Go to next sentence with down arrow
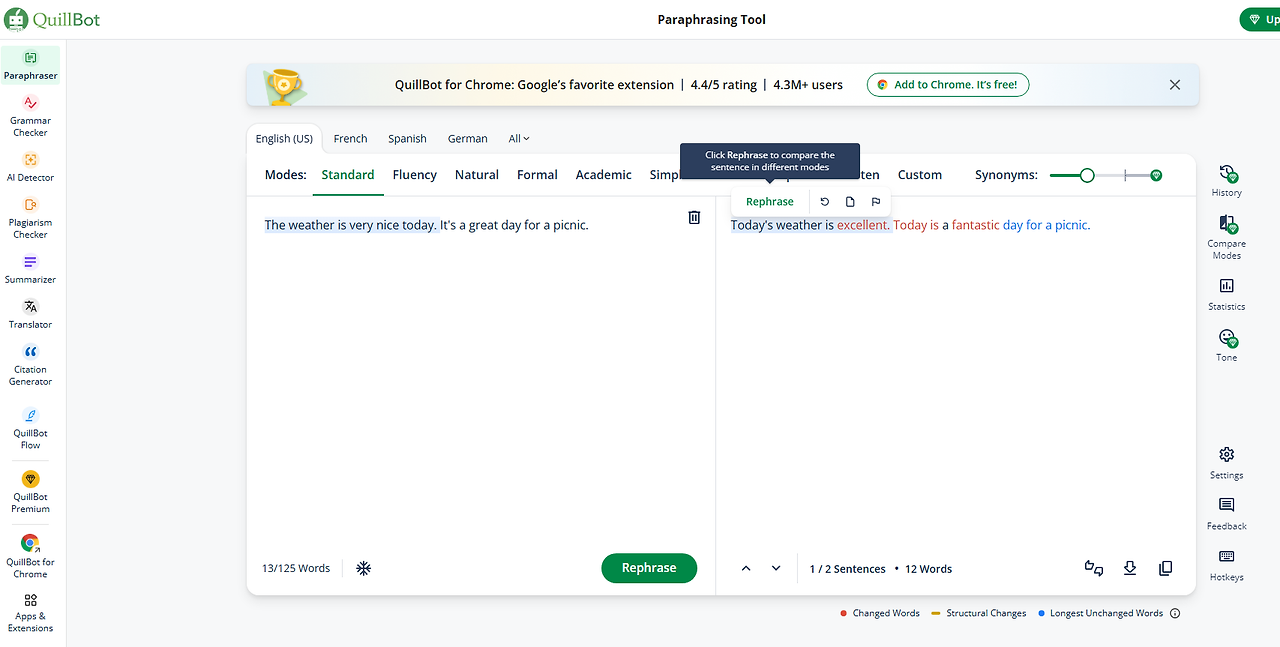1280x647 pixels. [776, 568]
